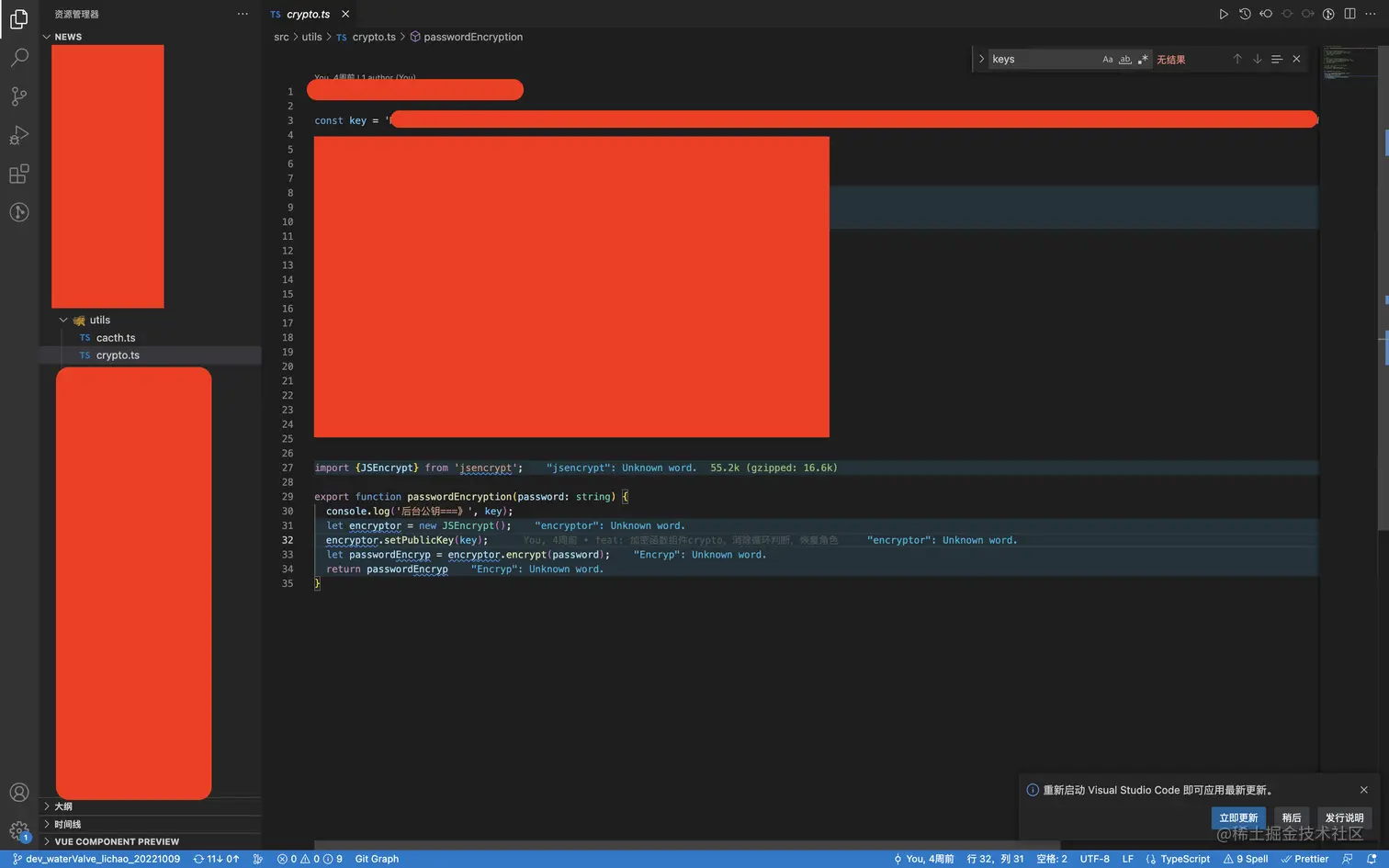1389x868 pixels.
Task: Click utils in the breadcrumb
Action: 312,37
